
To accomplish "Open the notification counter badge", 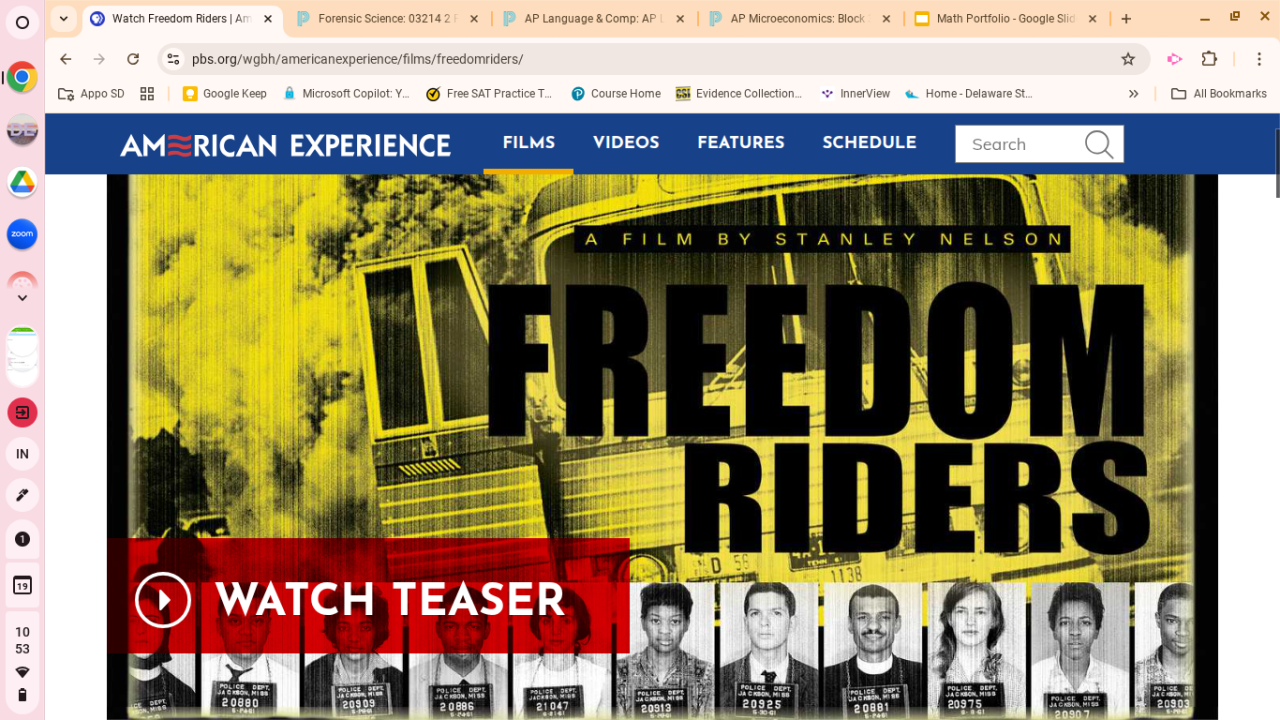I will [x=22, y=539].
